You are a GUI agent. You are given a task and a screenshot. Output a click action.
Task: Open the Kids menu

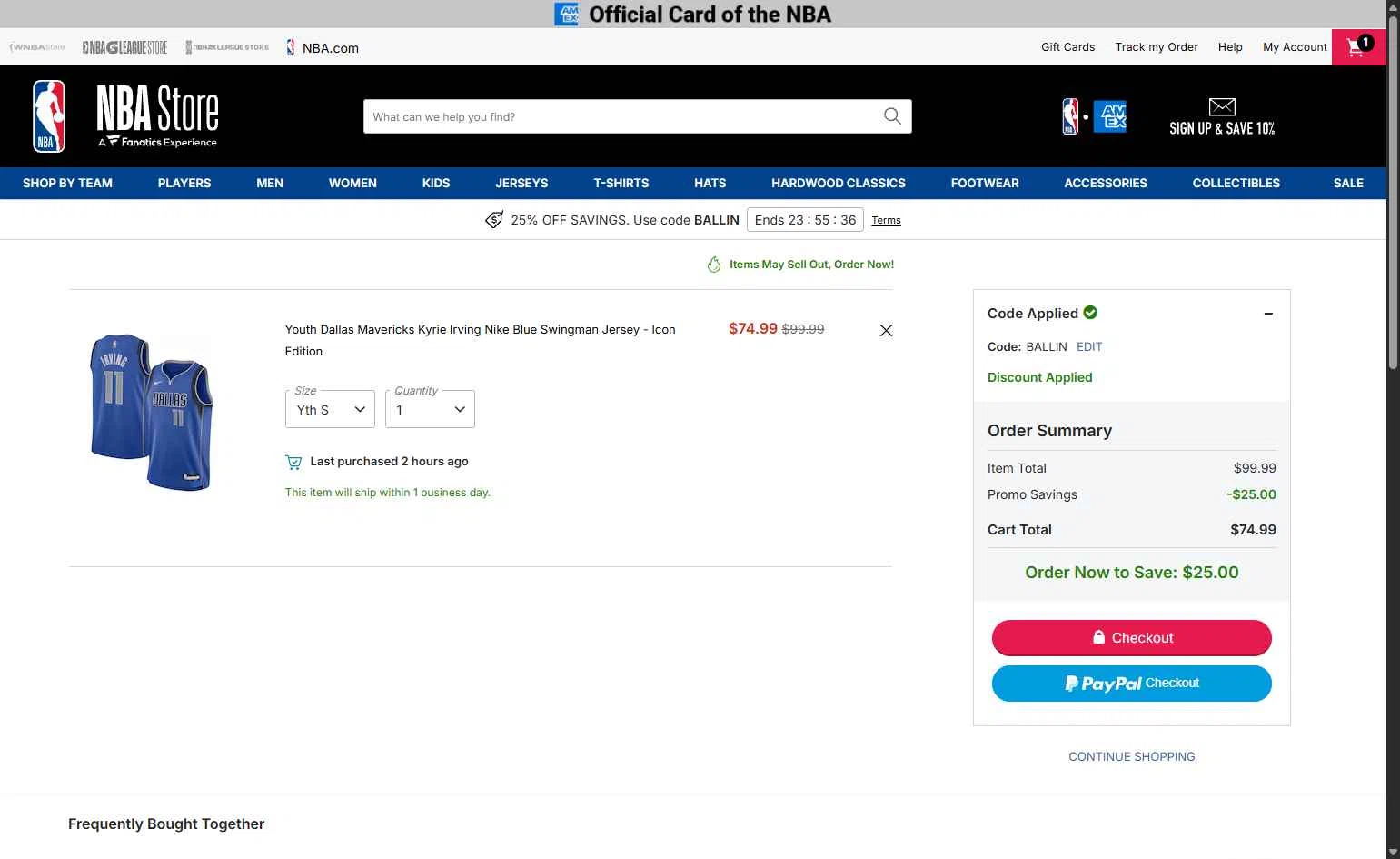(436, 183)
